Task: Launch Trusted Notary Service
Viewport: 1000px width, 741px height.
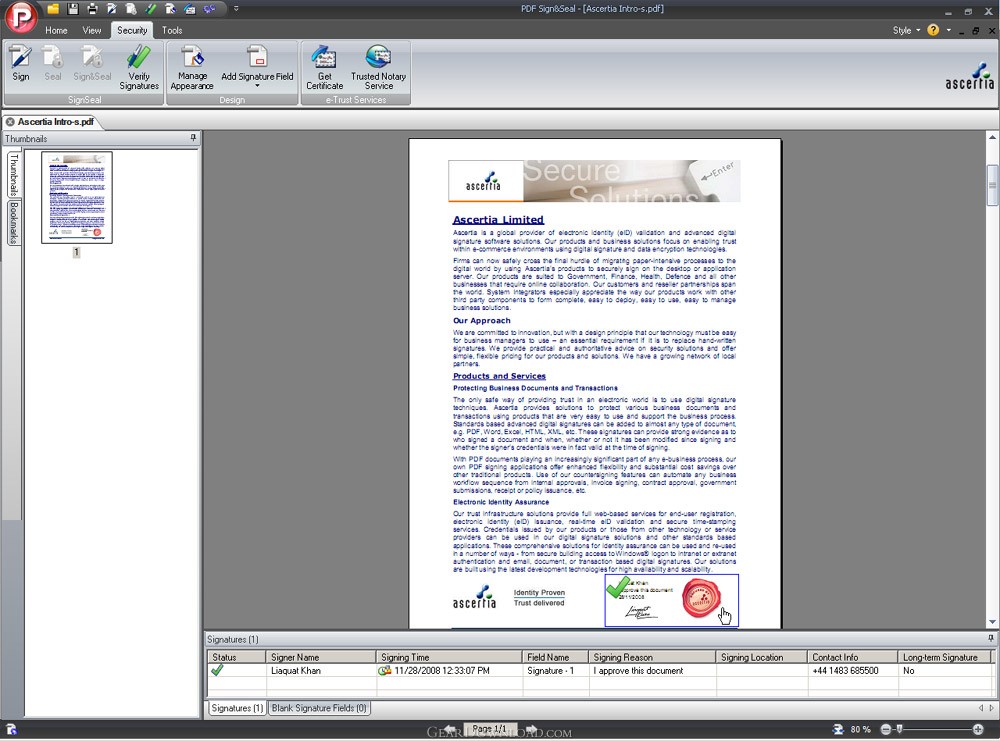Action: (378, 68)
